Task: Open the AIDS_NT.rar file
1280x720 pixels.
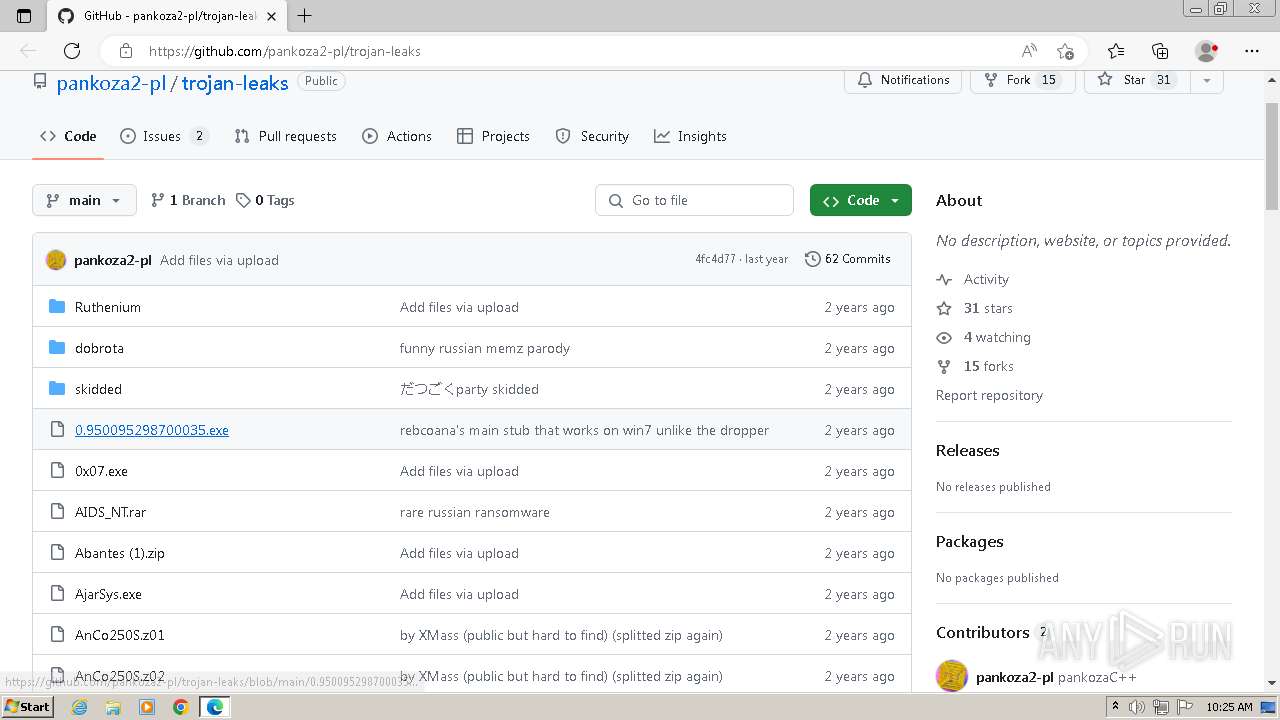Action: 110,512
